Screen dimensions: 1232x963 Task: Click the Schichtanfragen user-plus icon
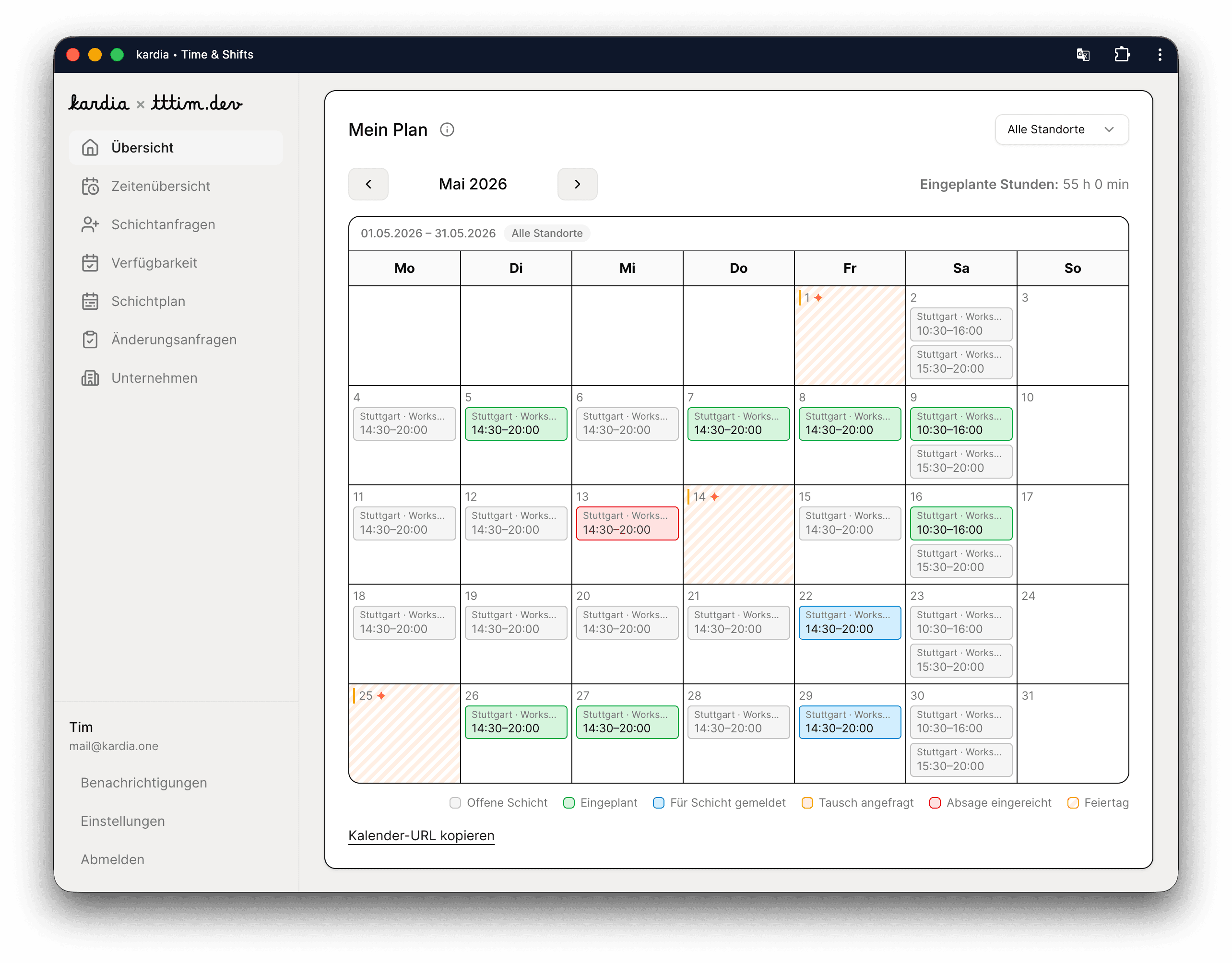(90, 224)
